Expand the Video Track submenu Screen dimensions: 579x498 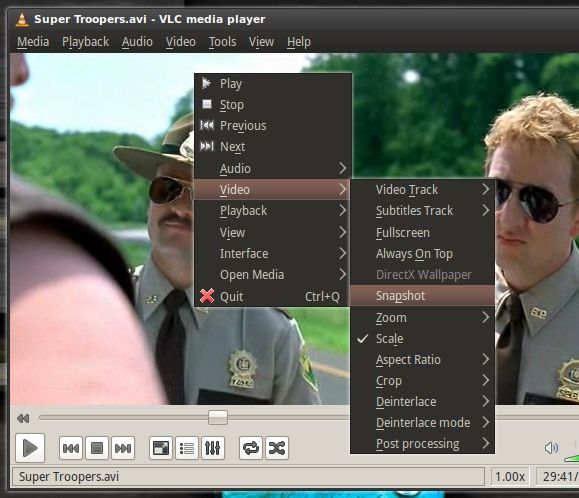click(422, 190)
